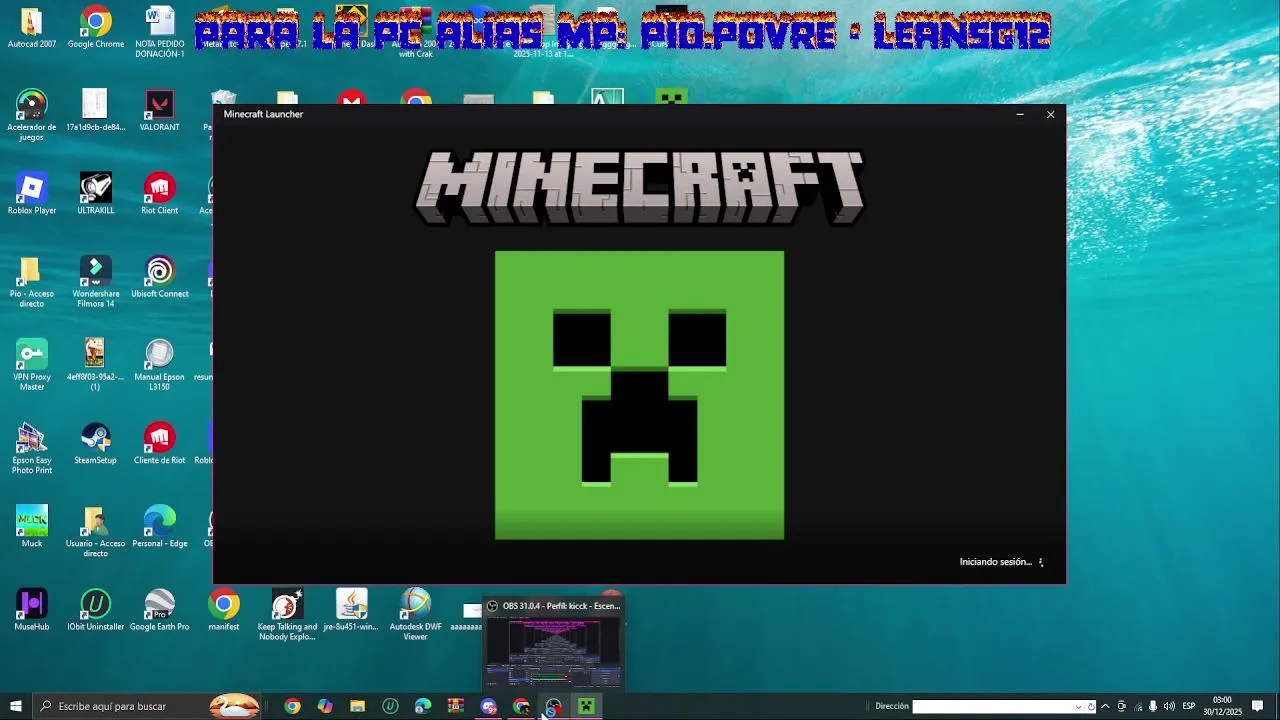Image resolution: width=1280 pixels, height=720 pixels.
Task: Click the Minecraft Launcher window title
Action: [263, 114]
